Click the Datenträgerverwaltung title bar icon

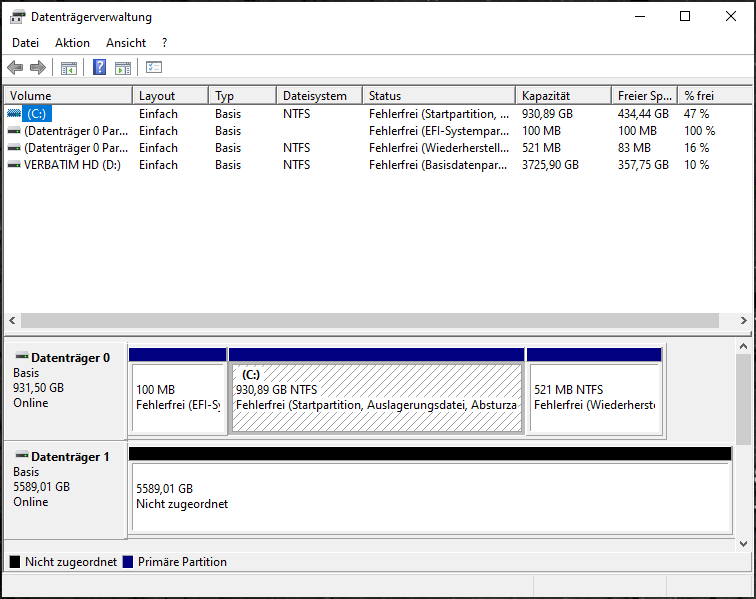pyautogui.click(x=17, y=17)
